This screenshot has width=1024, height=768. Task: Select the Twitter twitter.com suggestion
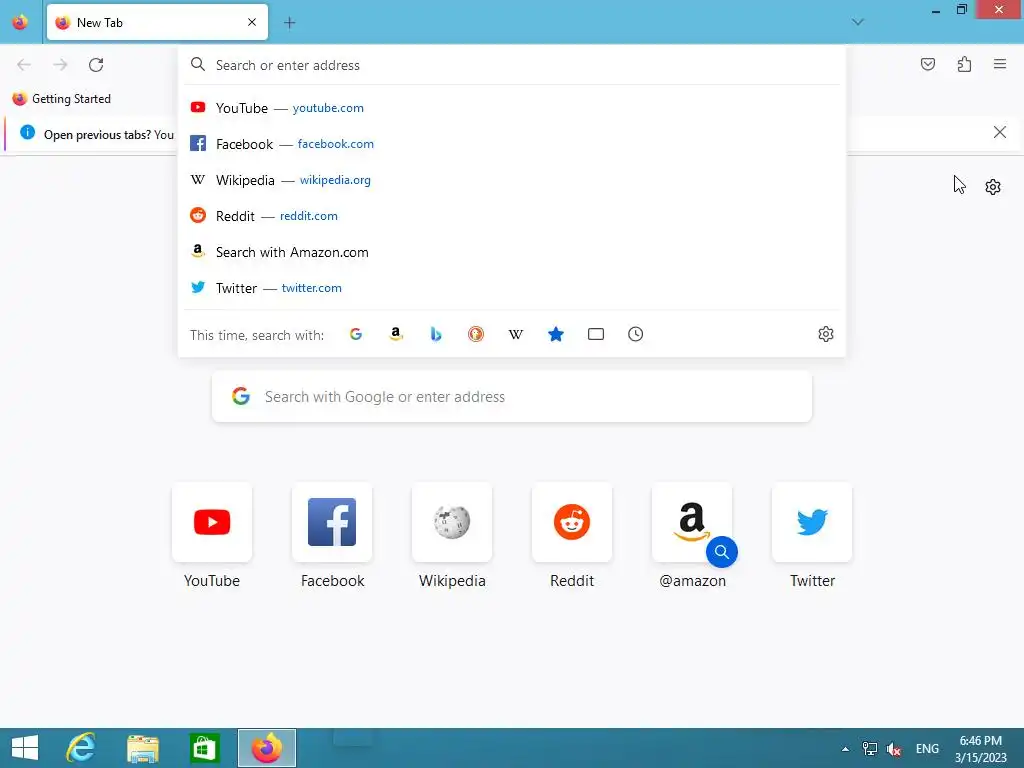click(x=511, y=288)
